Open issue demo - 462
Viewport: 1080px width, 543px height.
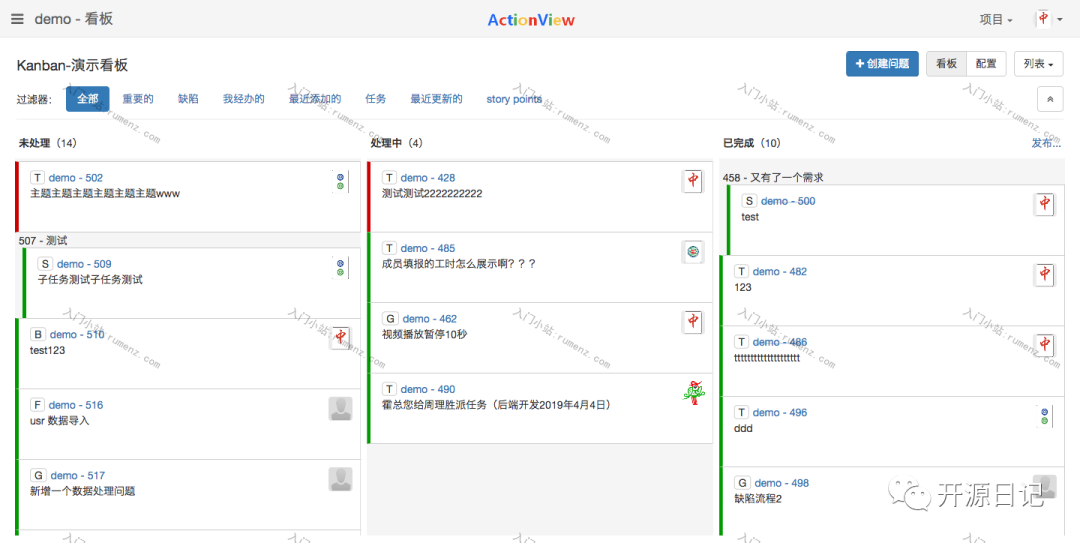[430, 319]
